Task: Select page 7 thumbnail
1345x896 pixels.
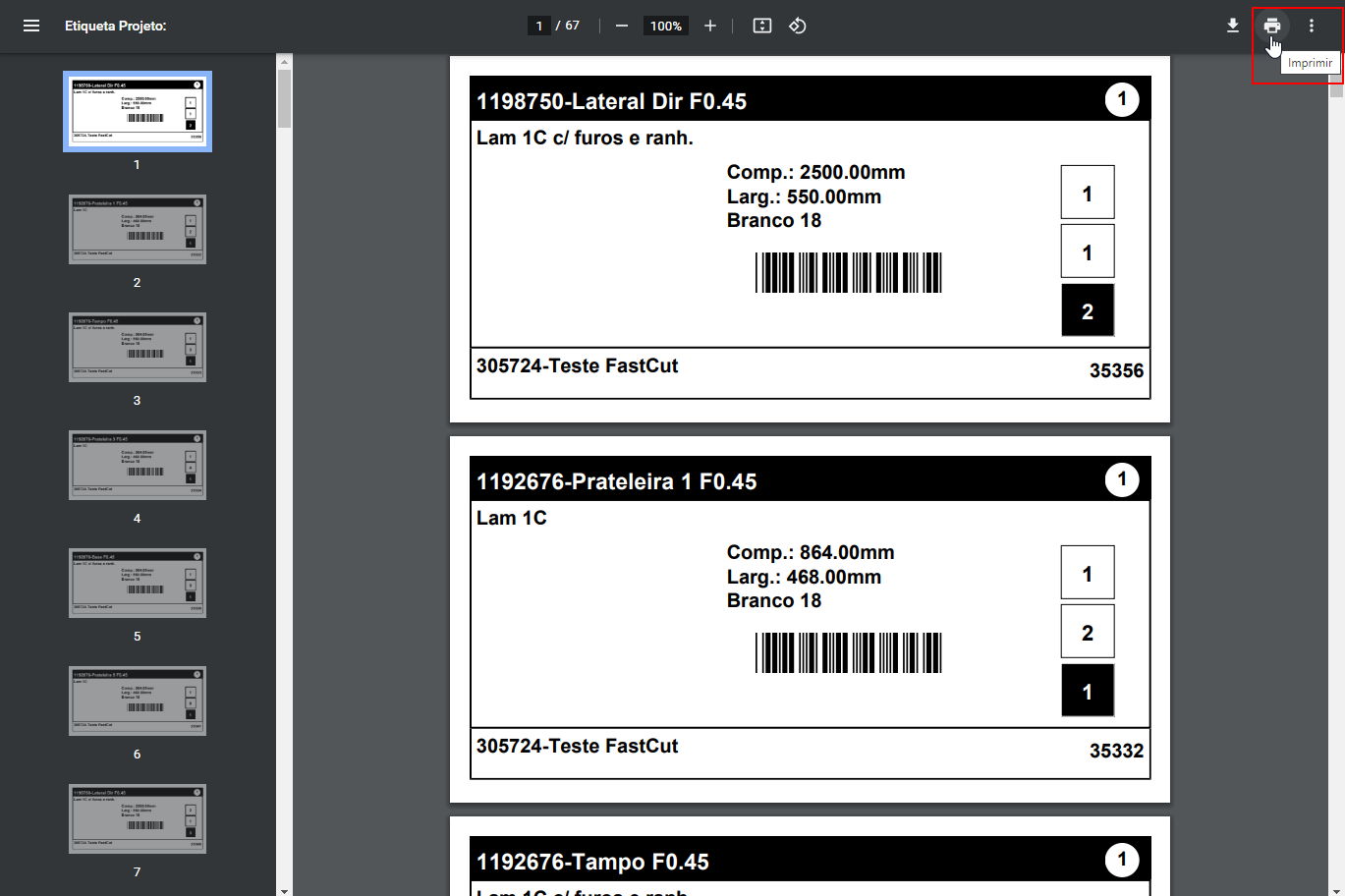Action: pos(138,818)
